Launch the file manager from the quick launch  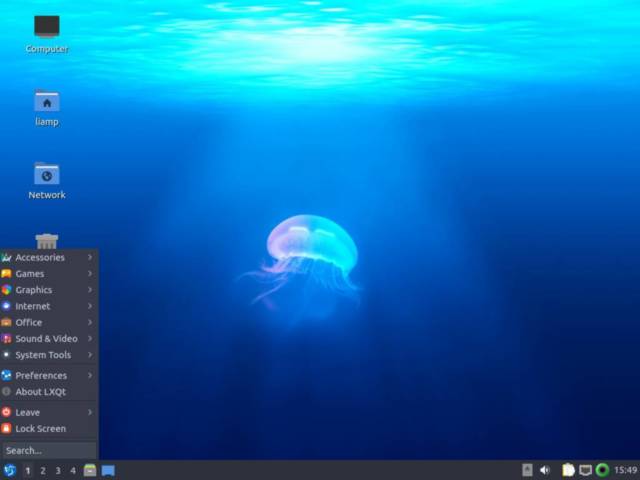coord(90,470)
